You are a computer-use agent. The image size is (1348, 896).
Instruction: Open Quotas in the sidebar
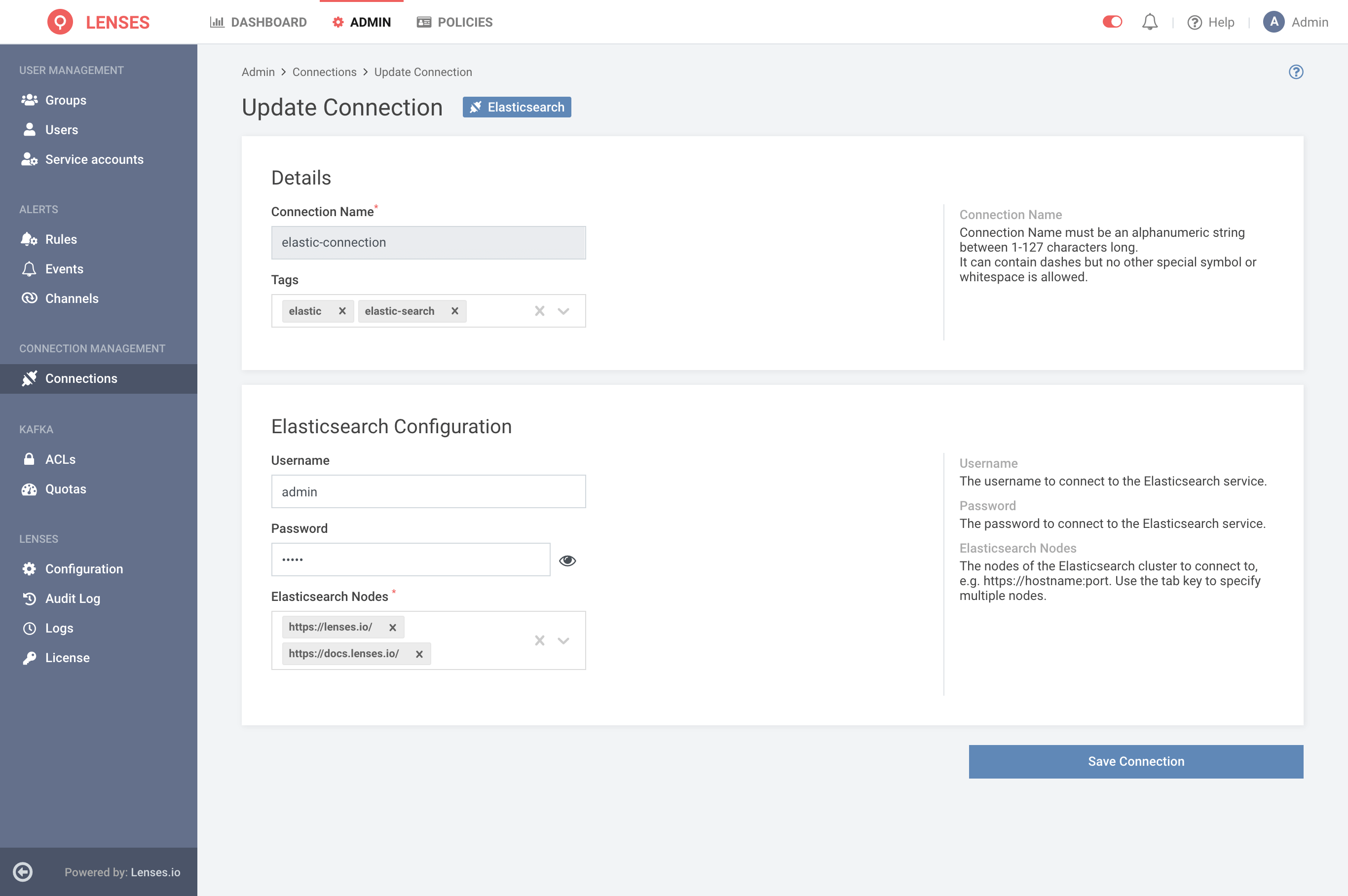(x=98, y=489)
